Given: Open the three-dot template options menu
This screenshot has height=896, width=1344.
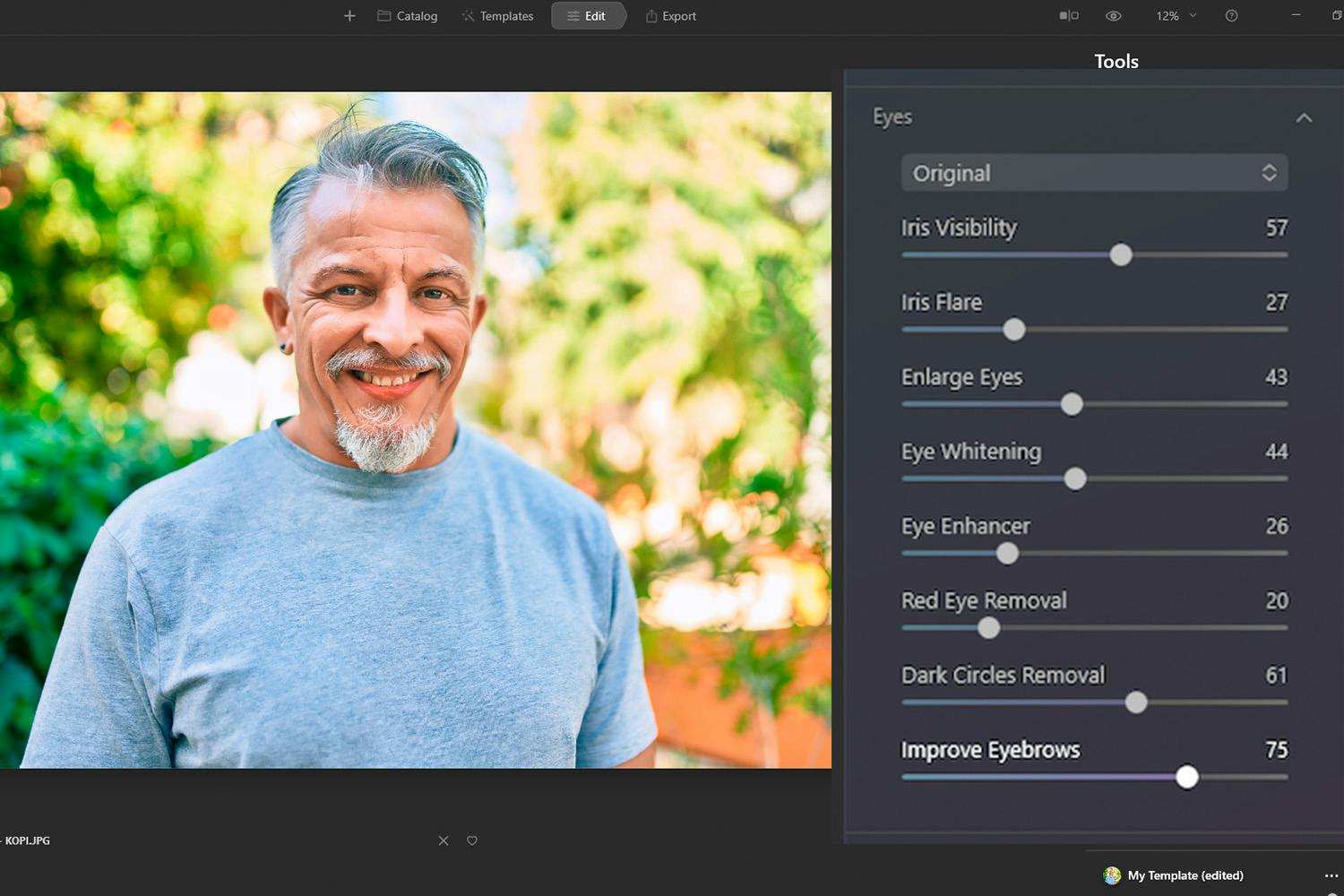Looking at the screenshot, I should coord(1331,876).
